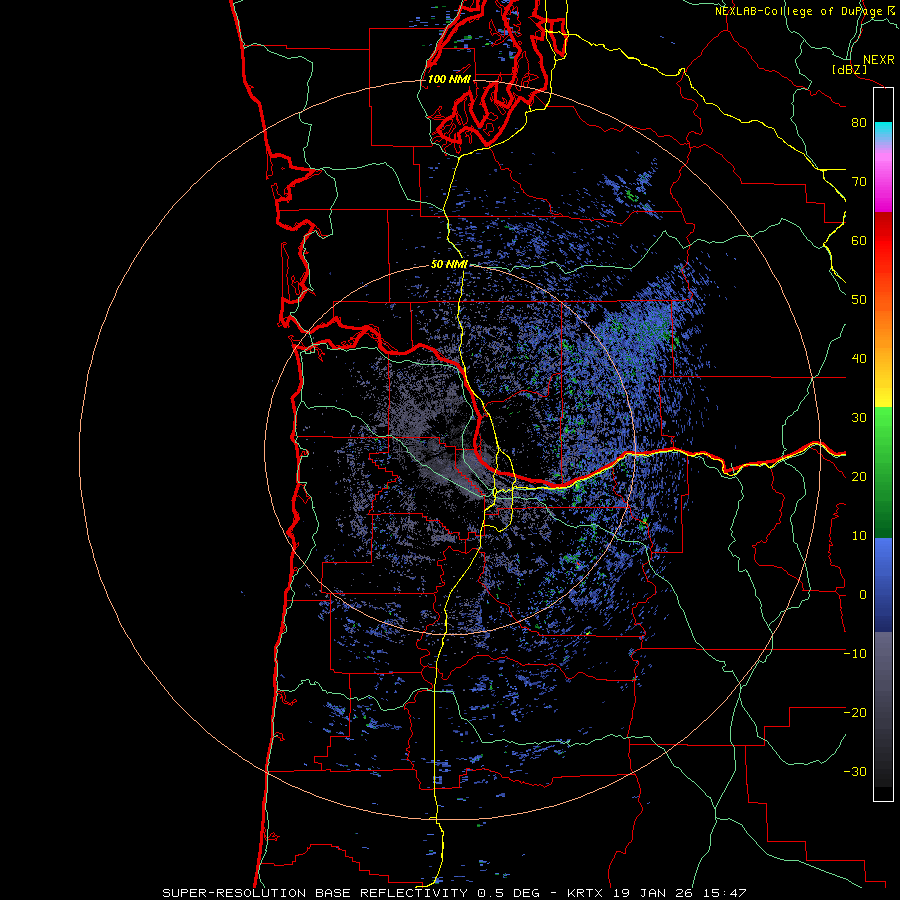Click the -20 value on the dBZ scale
This screenshot has width=900, height=900.
[x=855, y=713]
